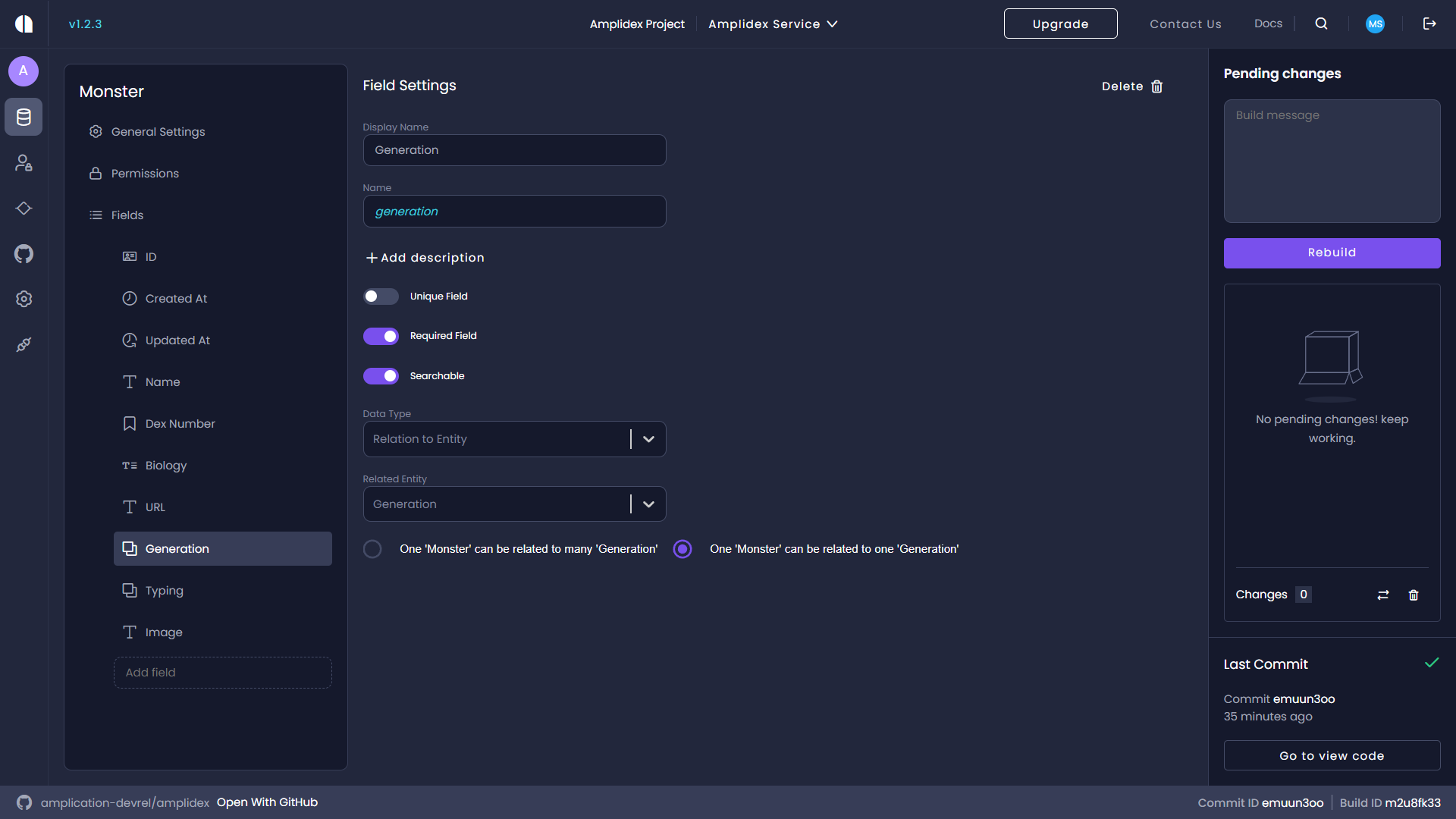The height and width of the screenshot is (819, 1456).
Task: Click the logout icon in top bar
Action: (1429, 24)
